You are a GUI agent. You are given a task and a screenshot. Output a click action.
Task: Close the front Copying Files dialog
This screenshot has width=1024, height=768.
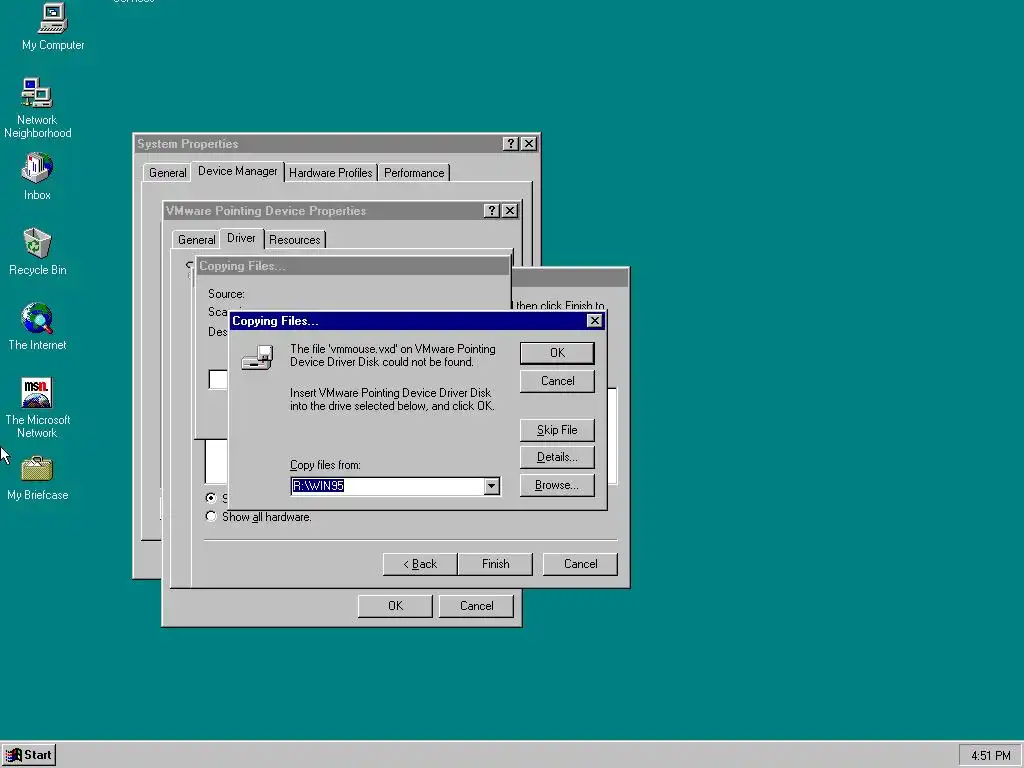coord(594,321)
